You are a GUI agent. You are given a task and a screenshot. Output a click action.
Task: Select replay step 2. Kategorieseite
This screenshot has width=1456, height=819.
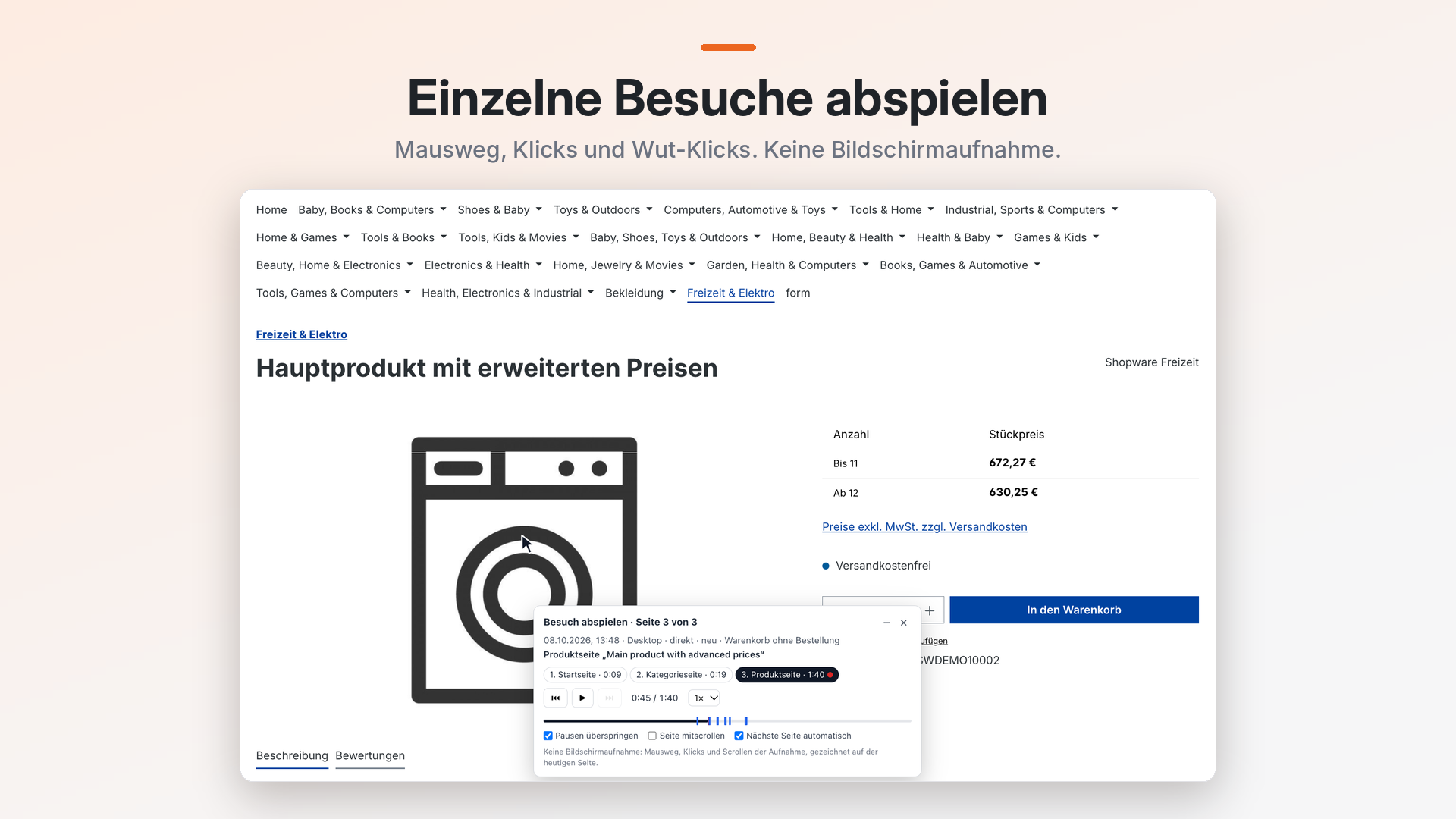click(x=681, y=675)
